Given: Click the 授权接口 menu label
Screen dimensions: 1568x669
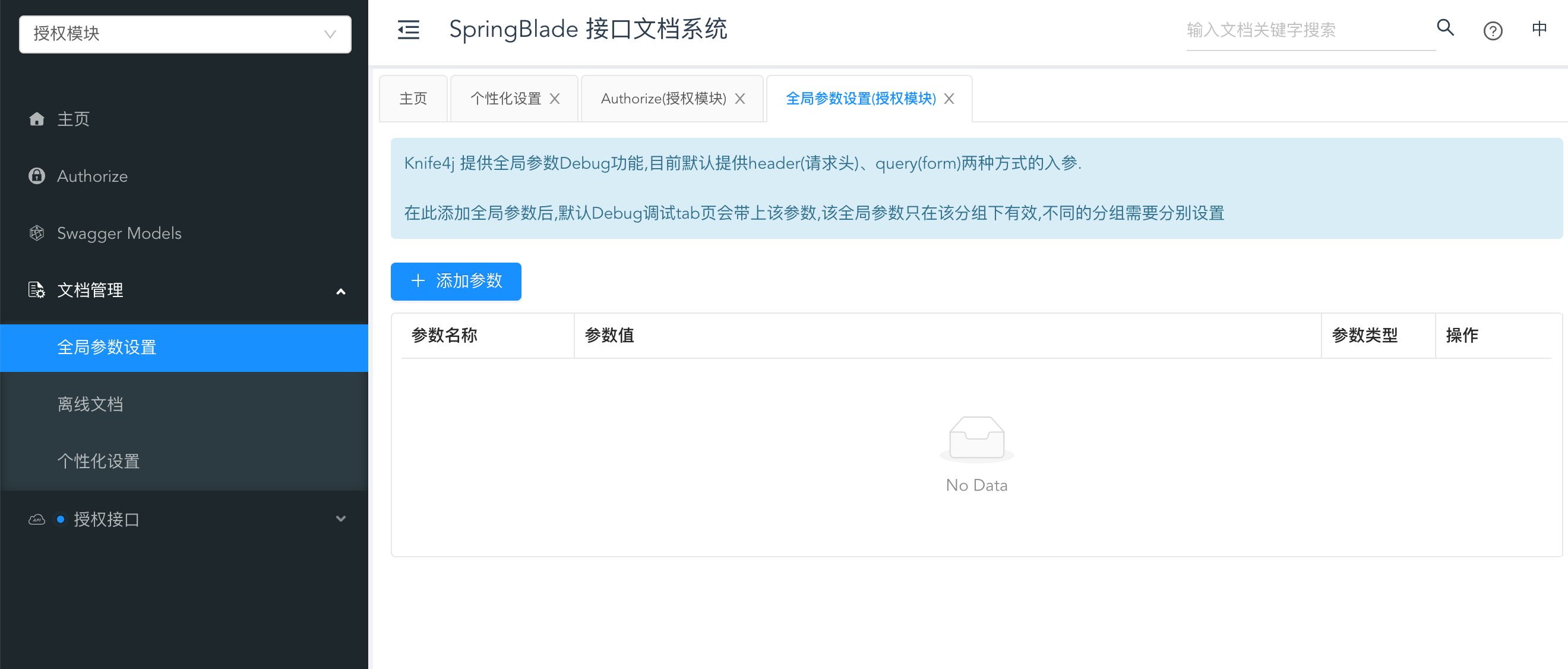Looking at the screenshot, I should (106, 519).
